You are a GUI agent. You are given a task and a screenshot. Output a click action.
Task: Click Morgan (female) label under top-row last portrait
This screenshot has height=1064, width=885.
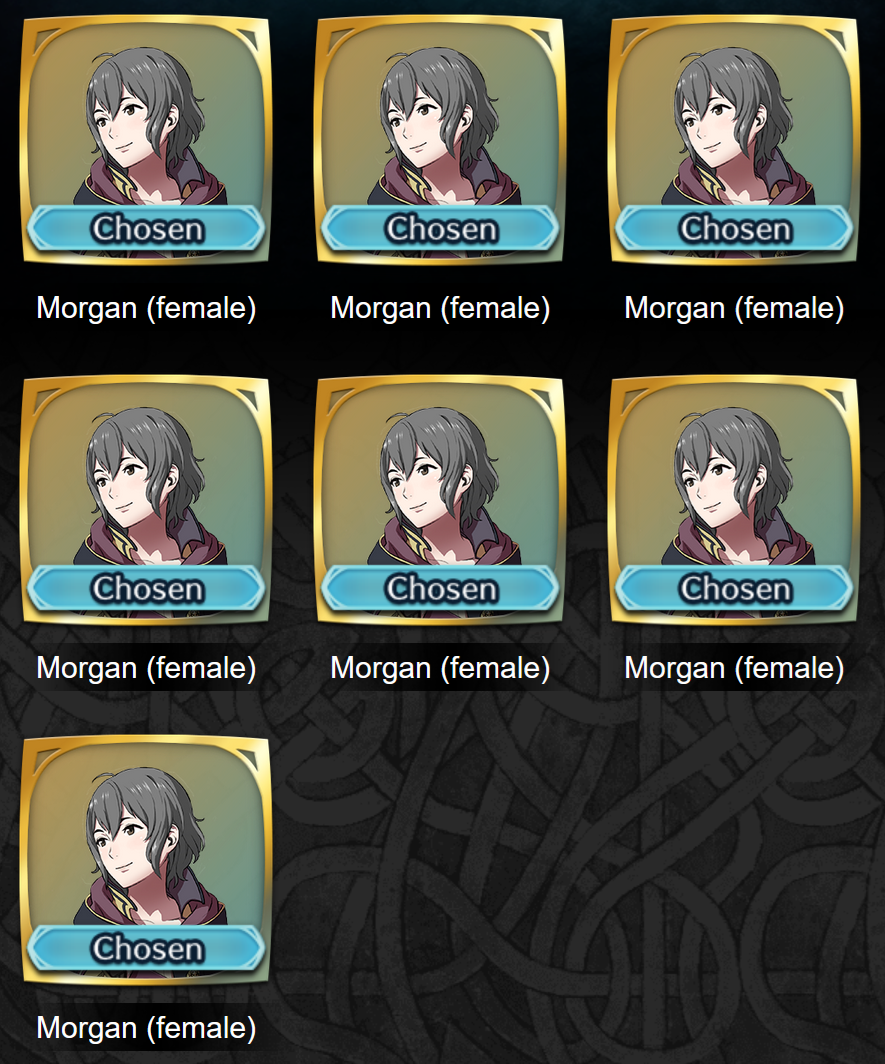734,308
